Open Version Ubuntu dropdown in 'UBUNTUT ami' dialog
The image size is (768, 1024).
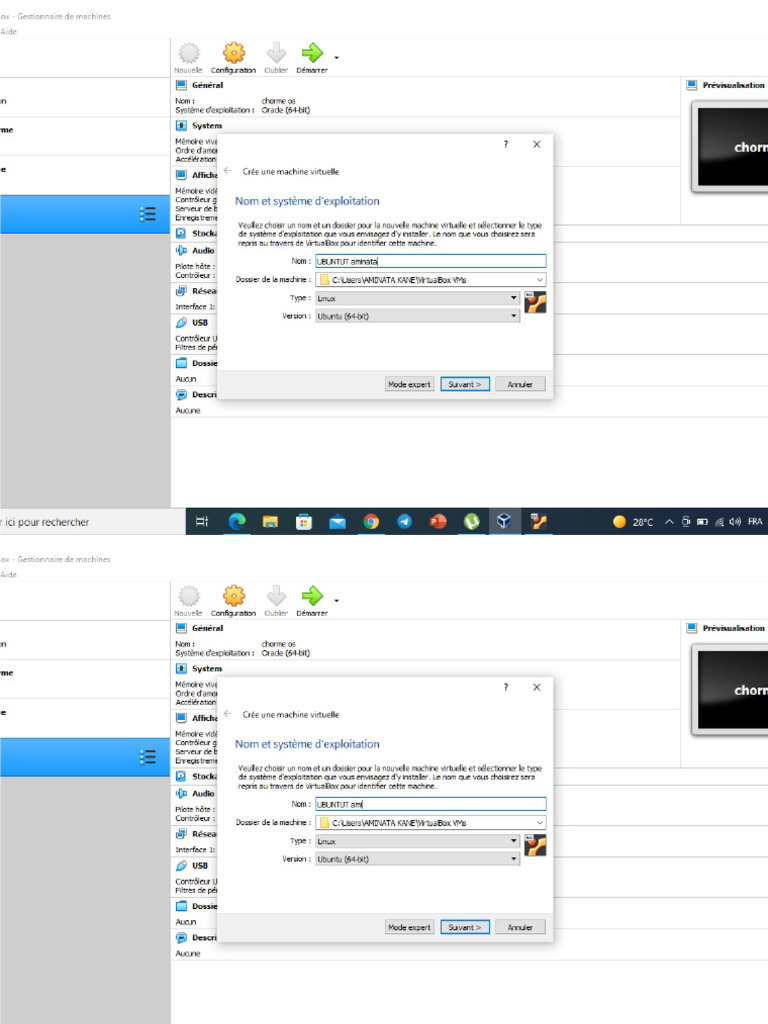(x=417, y=859)
